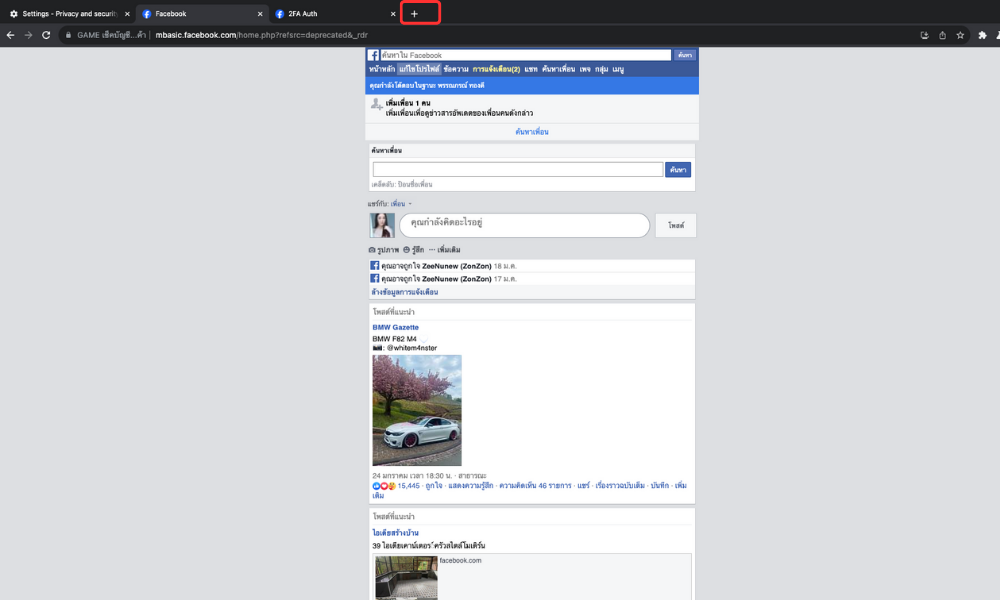Viewport: 1000px width, 600px height.
Task: Switch to the 2FA Auth tab
Action: pos(334,13)
